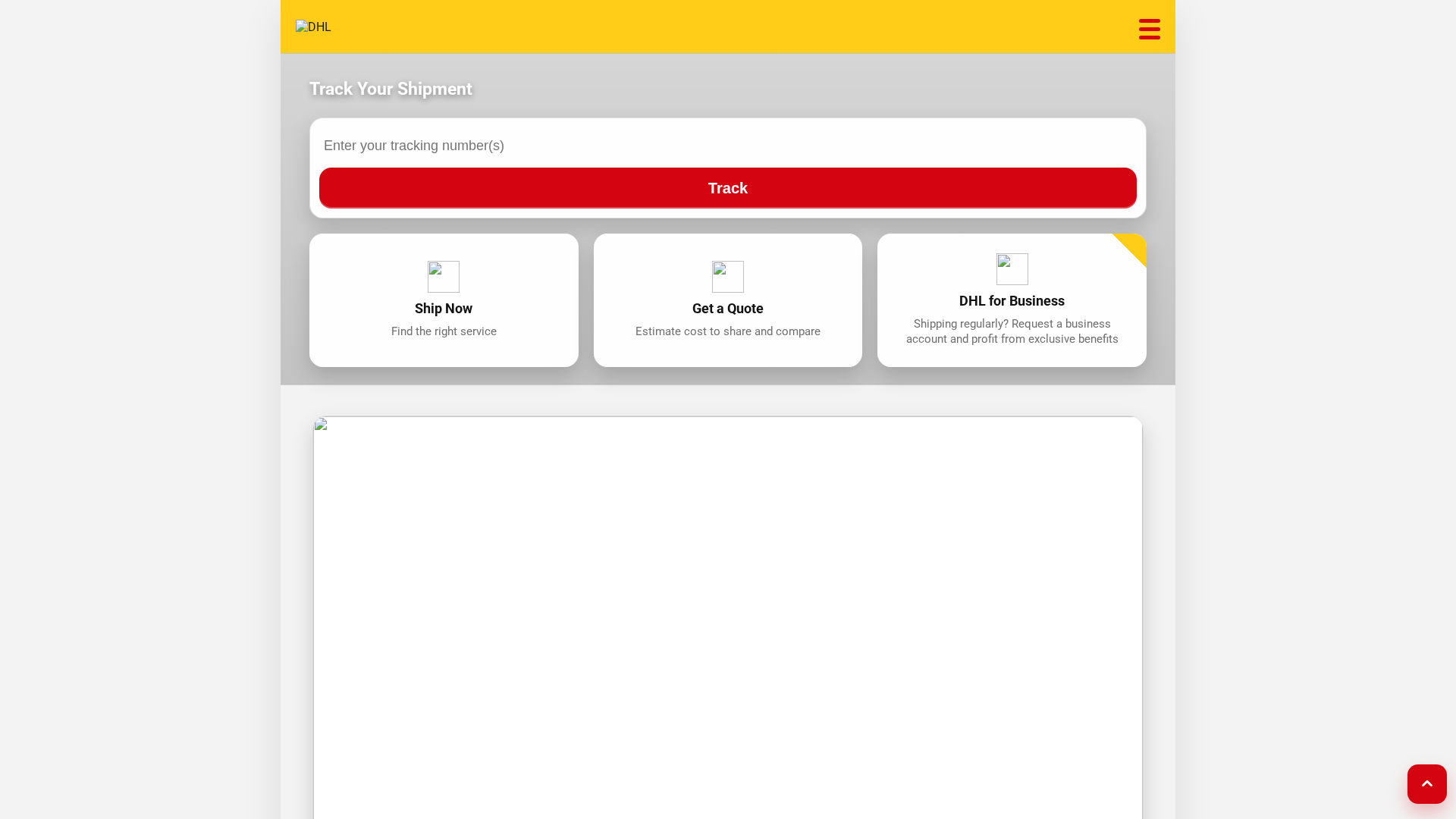
Task: Click the 'Track Your Shipment' heading
Action: (391, 89)
